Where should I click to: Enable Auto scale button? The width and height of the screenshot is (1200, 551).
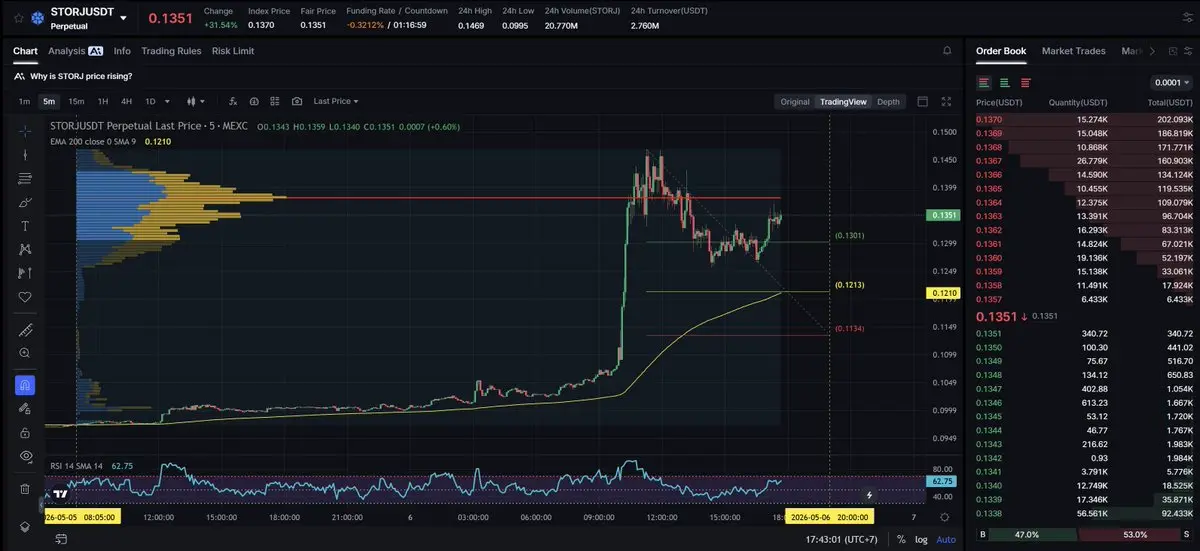[x=945, y=539]
